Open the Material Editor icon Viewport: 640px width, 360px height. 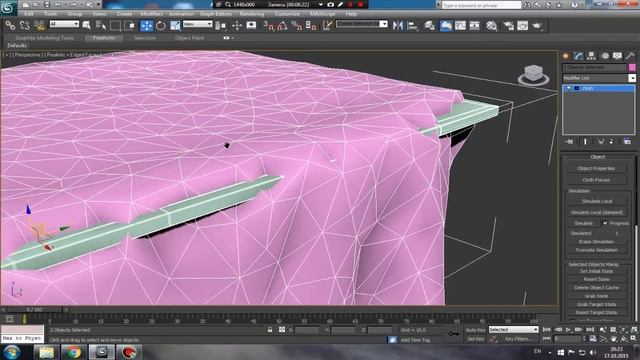click(491, 26)
